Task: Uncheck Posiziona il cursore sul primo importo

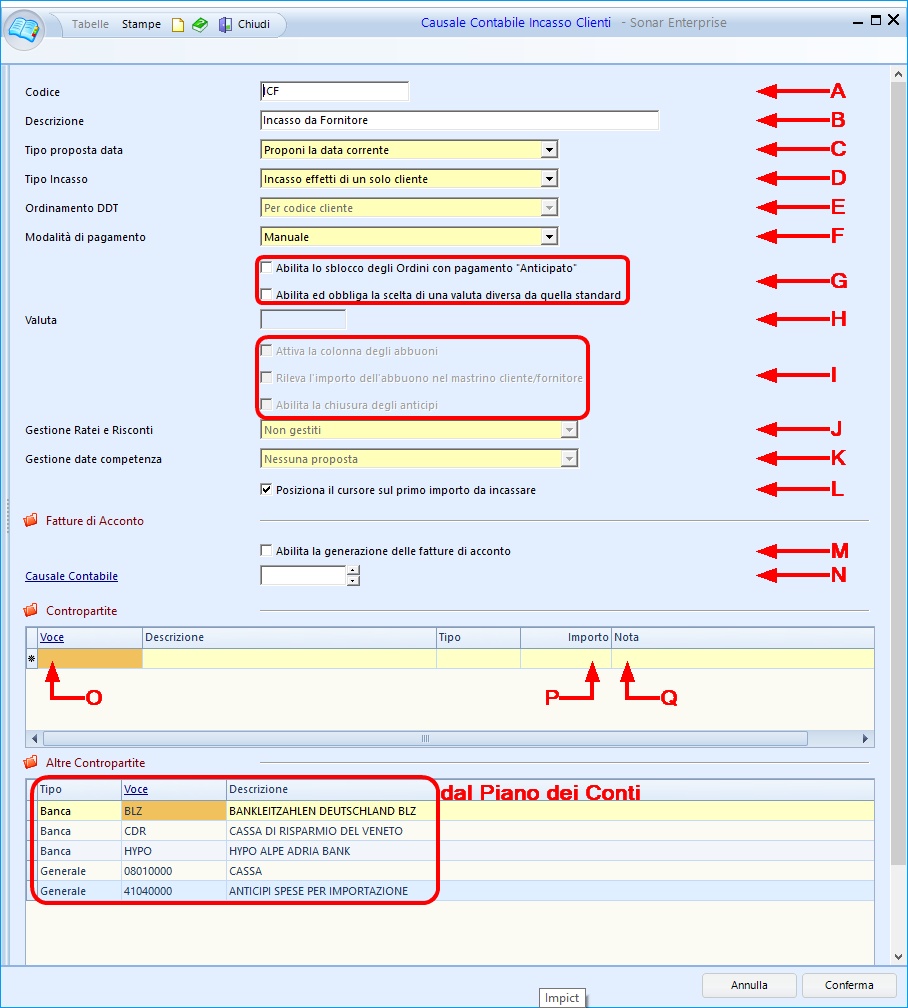Action: coord(266,490)
